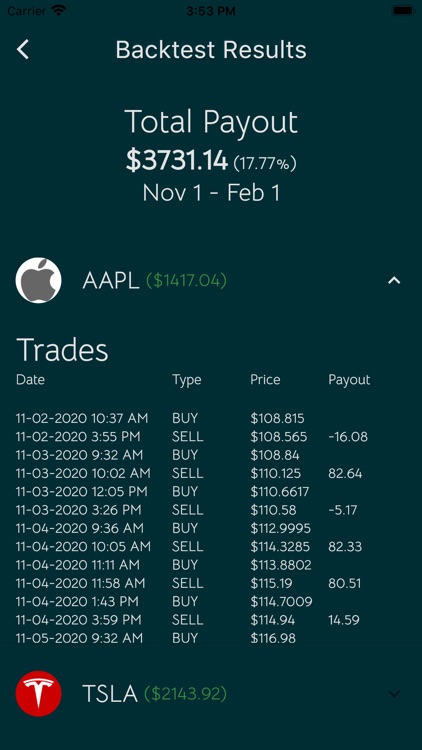Image resolution: width=422 pixels, height=750 pixels.
Task: Tap the battery icon in status bar
Action: point(402,11)
